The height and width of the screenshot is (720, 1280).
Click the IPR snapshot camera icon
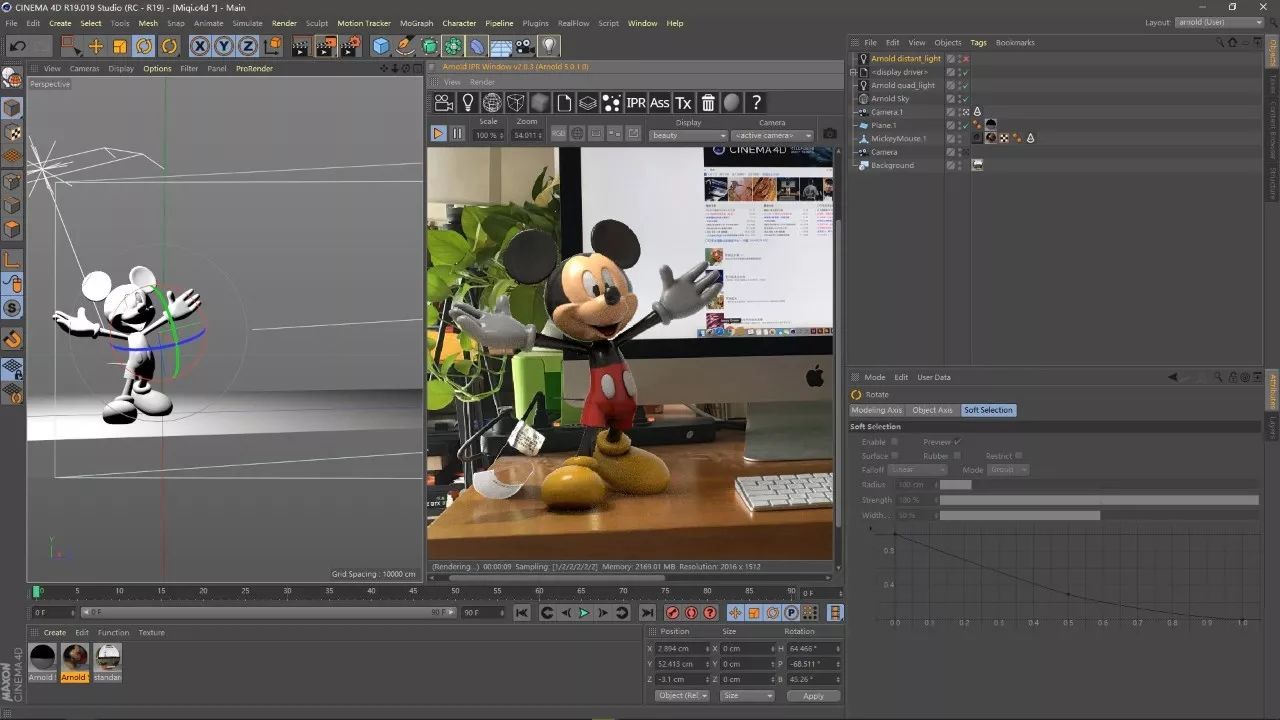pos(829,133)
